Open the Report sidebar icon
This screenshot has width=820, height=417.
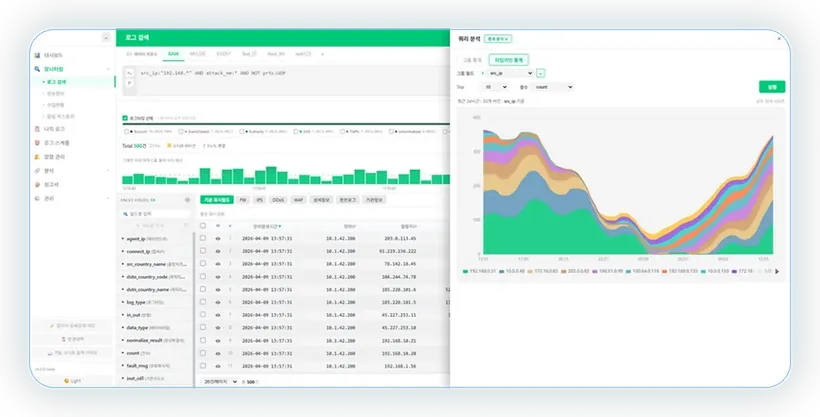click(x=37, y=185)
